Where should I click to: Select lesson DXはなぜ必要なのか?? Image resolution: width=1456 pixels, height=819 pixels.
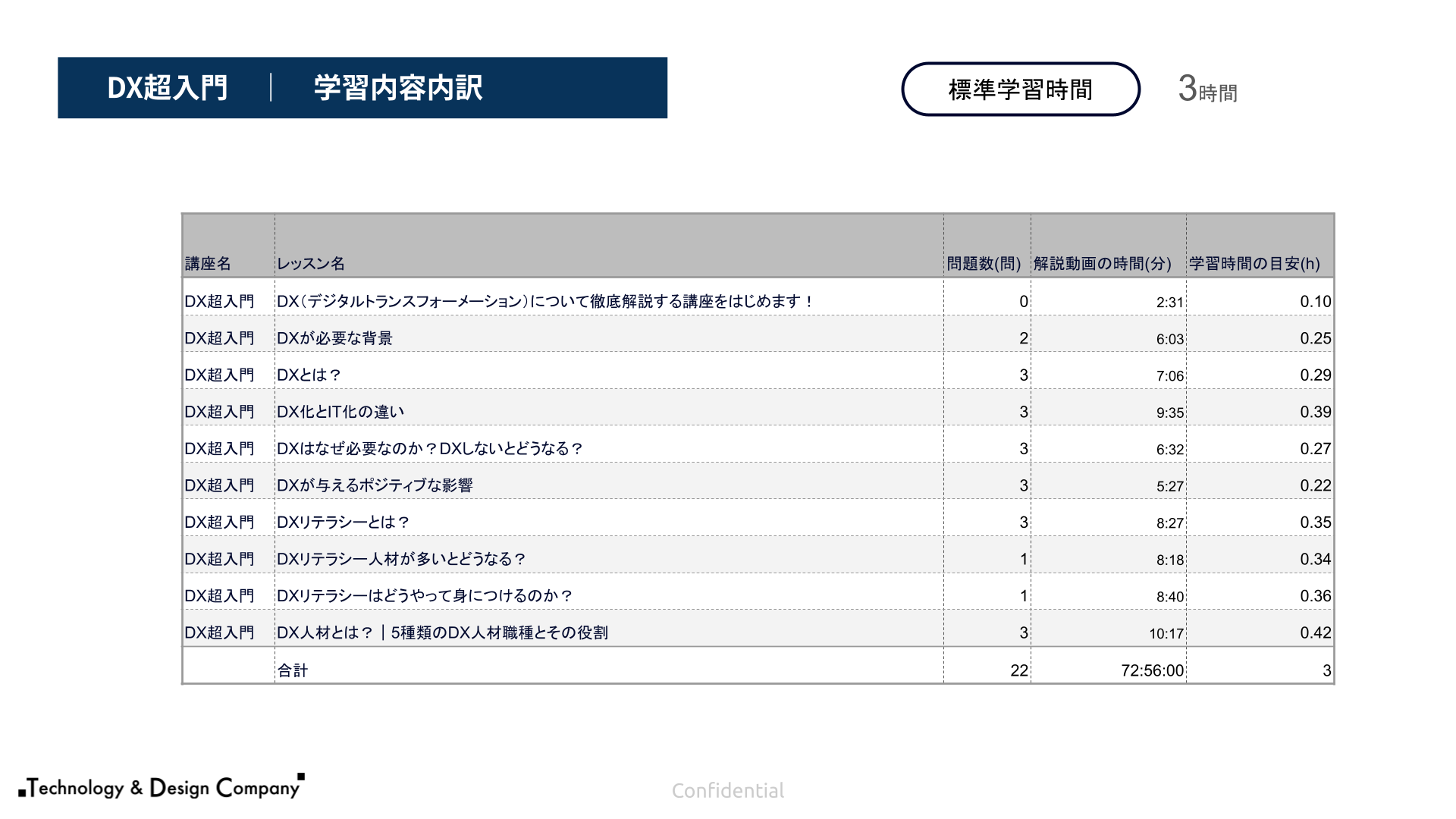[429, 448]
